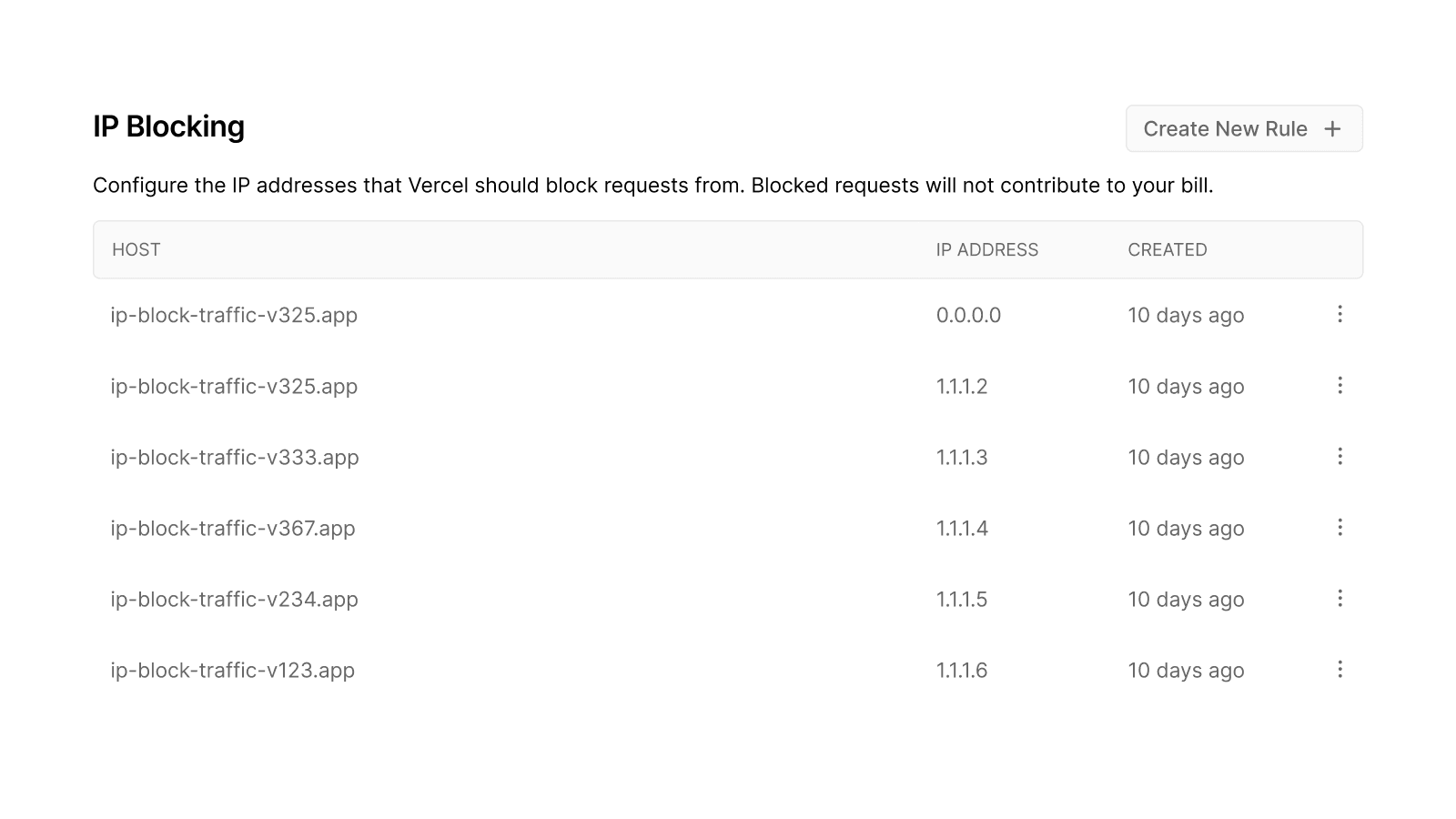Screen dimensions: 1456x819
Task: Open the menu for the last blocked IP entry
Action: 1340,670
